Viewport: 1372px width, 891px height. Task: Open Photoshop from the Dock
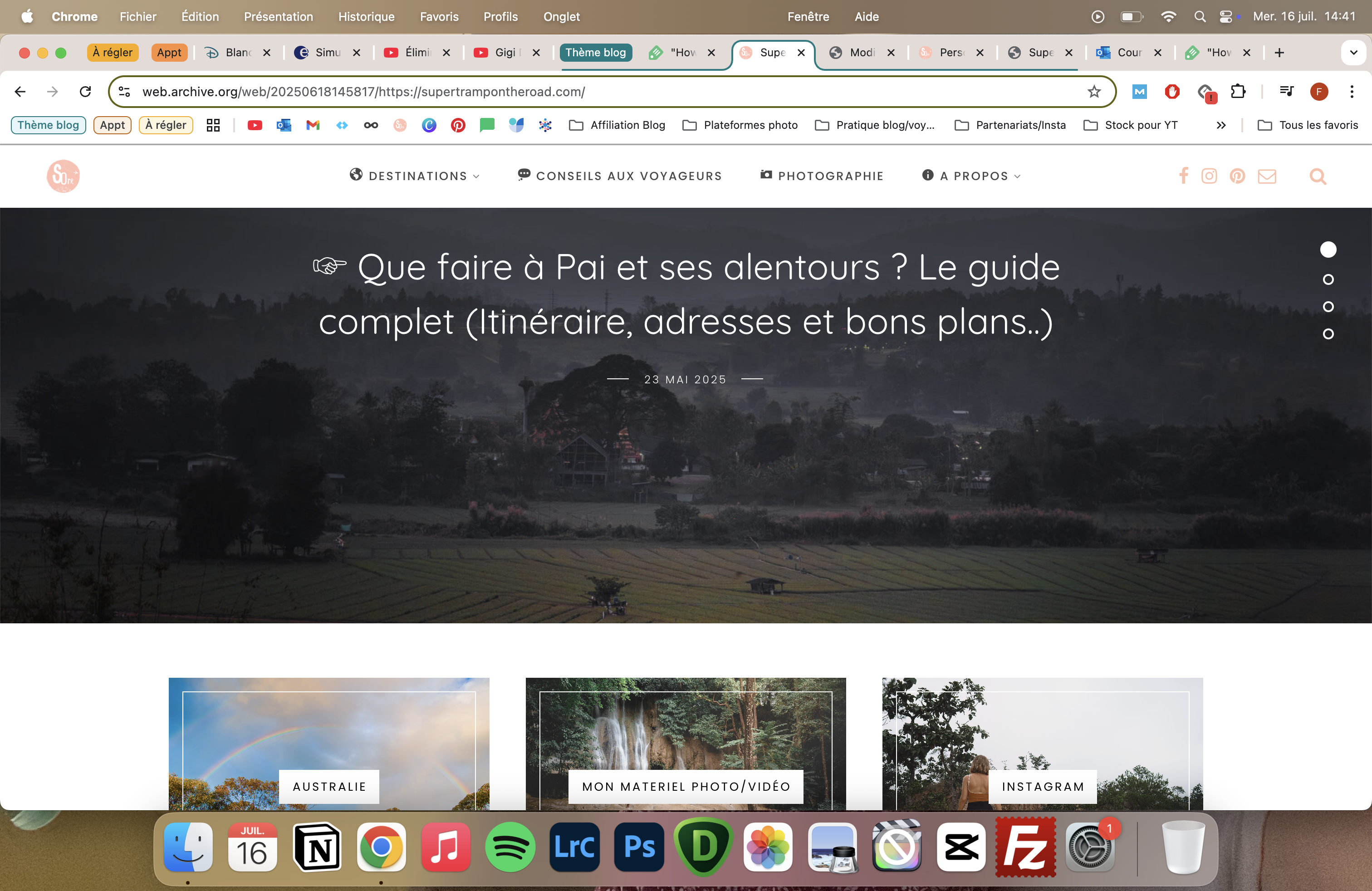639,847
